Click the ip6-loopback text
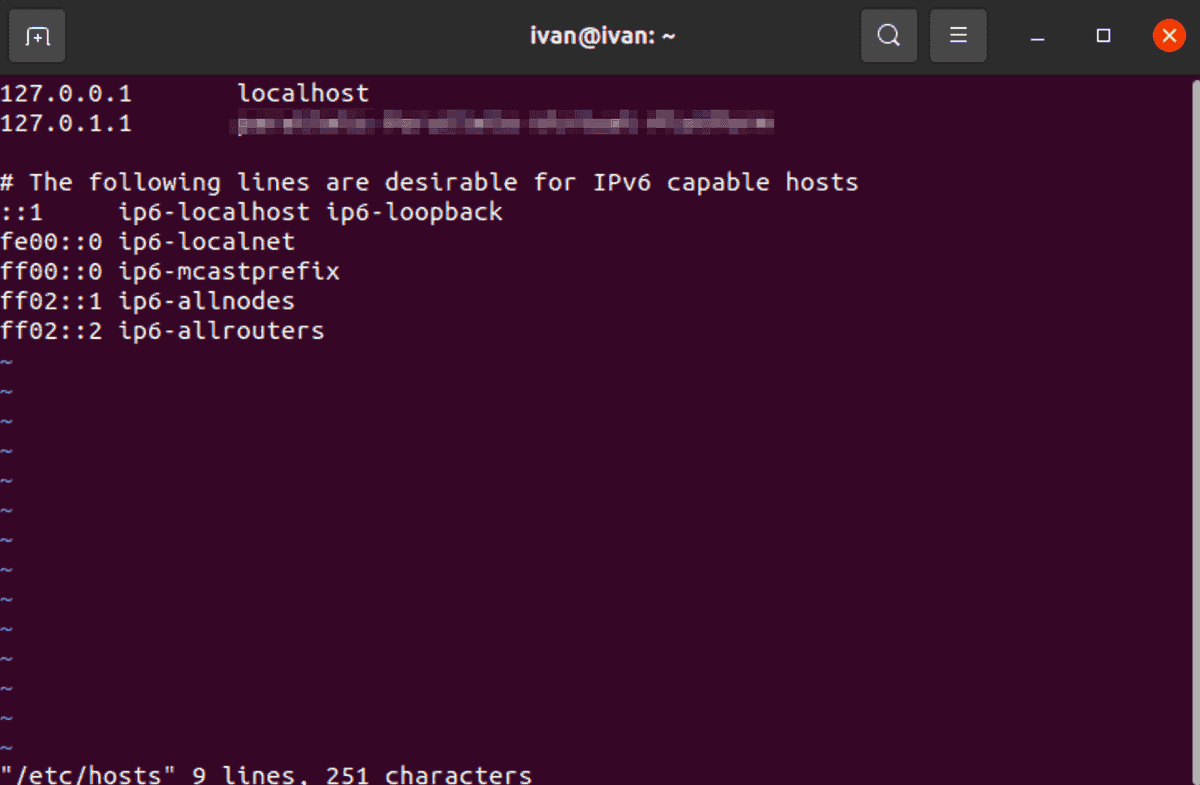 415,211
